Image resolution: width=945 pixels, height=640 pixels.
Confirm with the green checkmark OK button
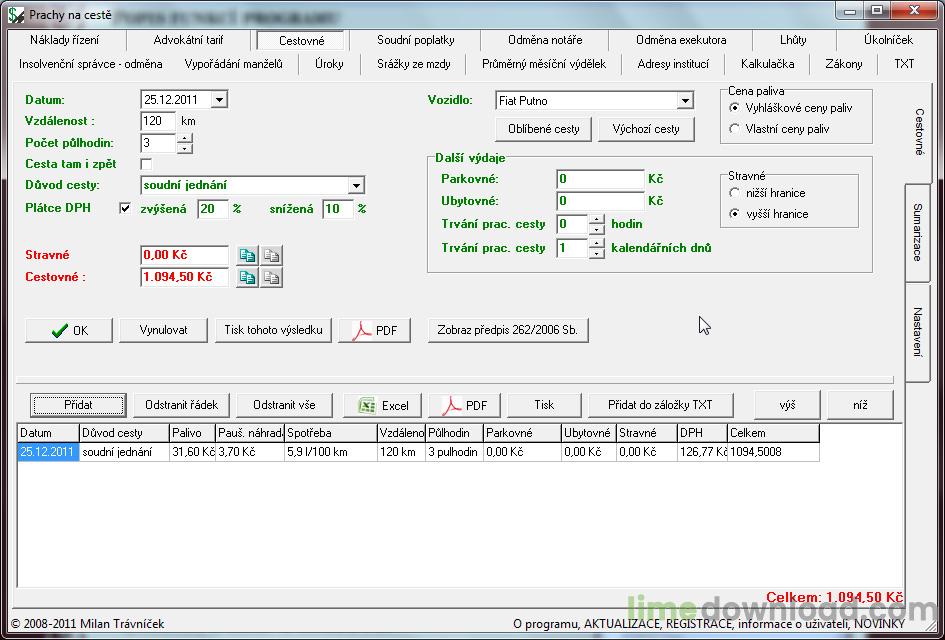tap(68, 330)
